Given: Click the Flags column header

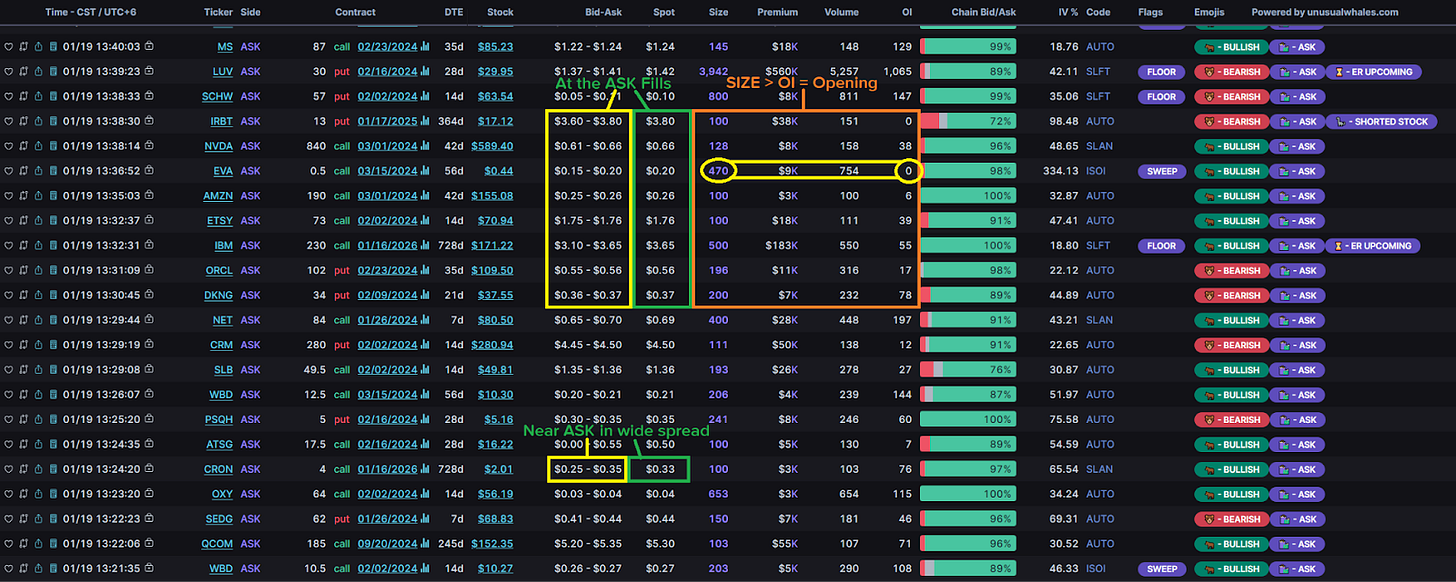Looking at the screenshot, I should [x=1150, y=13].
